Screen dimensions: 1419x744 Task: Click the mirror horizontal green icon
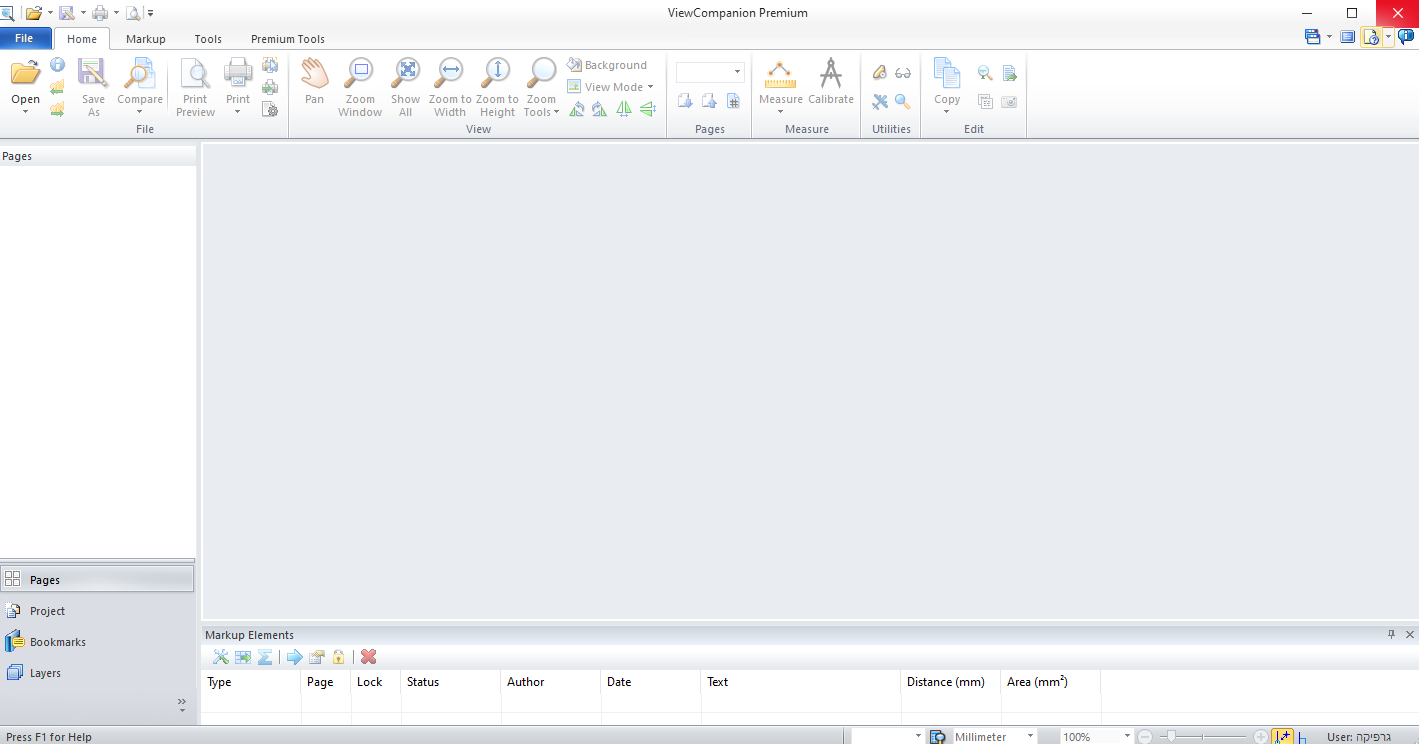(623, 109)
